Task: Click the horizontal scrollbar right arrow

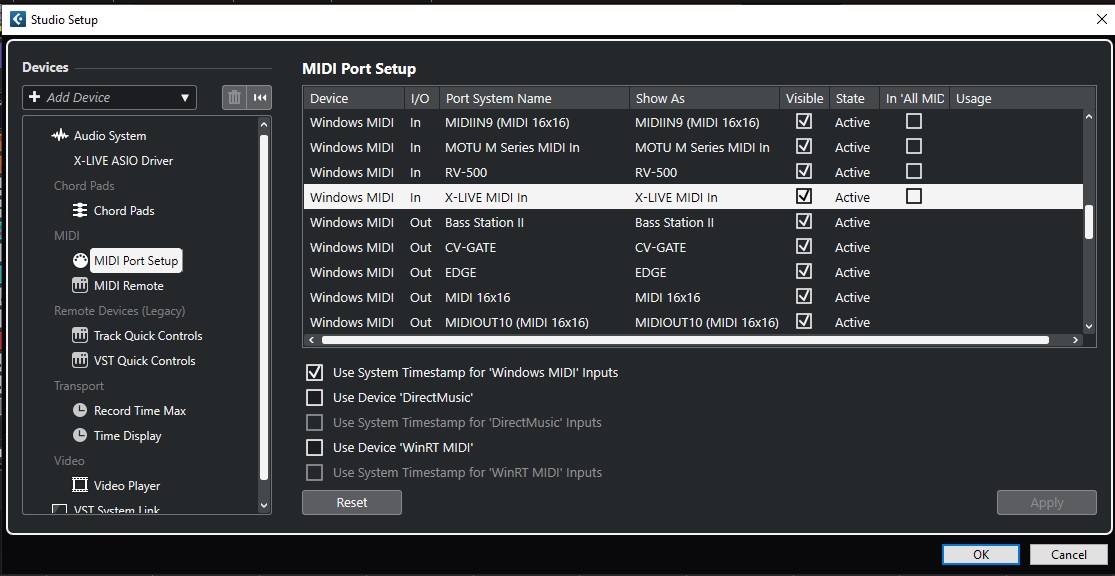Action: pyautogui.click(x=1076, y=341)
